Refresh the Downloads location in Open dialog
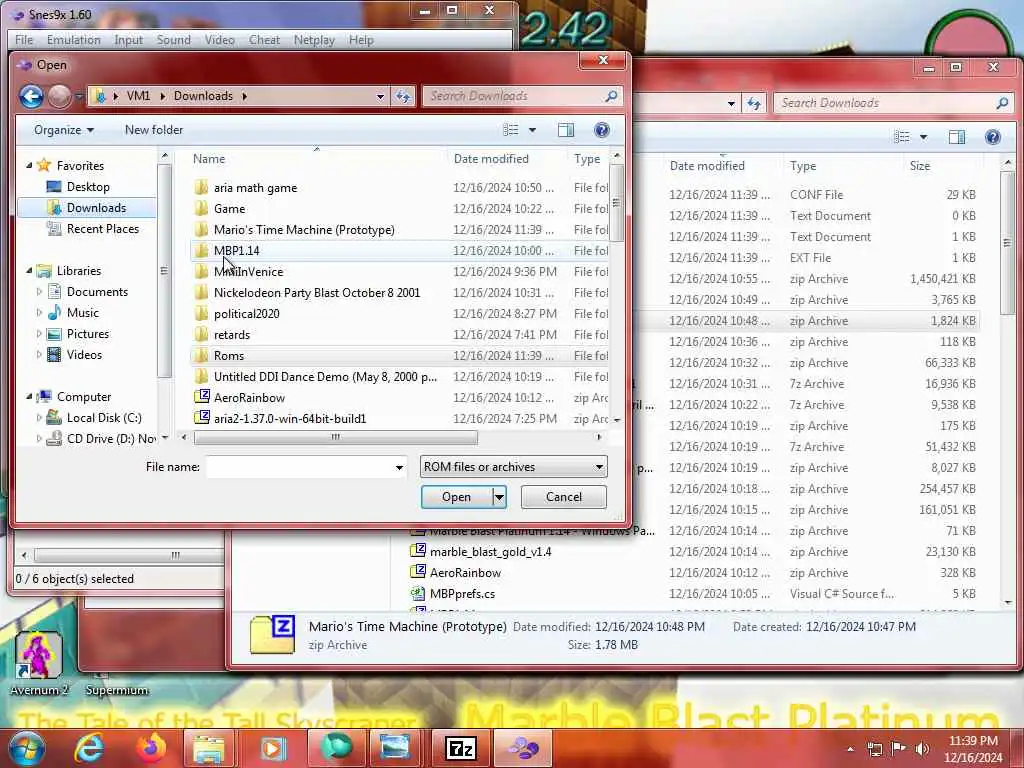 pyautogui.click(x=403, y=97)
